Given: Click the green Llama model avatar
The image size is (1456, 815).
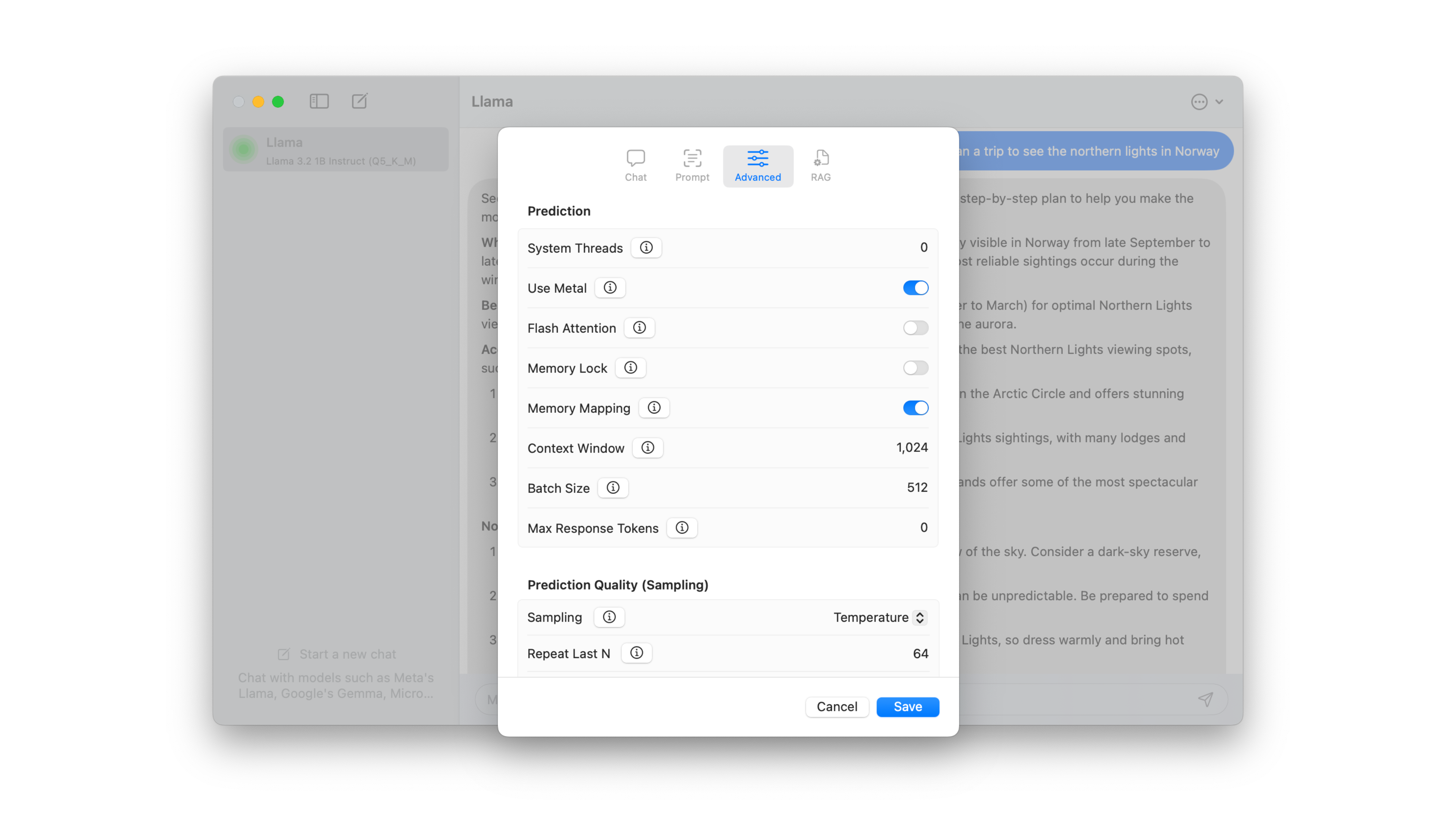Looking at the screenshot, I should [243, 150].
